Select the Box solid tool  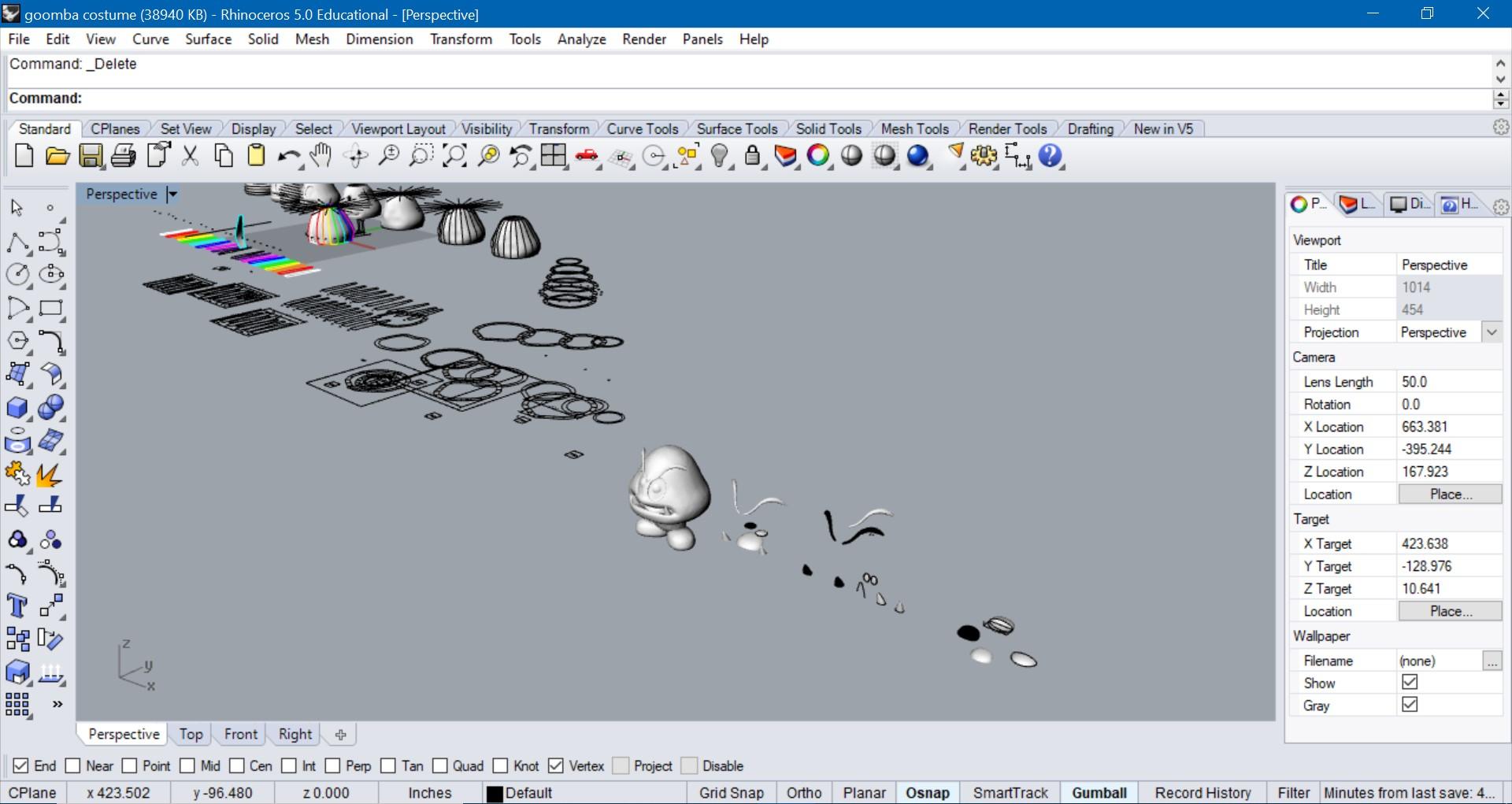pos(17,408)
